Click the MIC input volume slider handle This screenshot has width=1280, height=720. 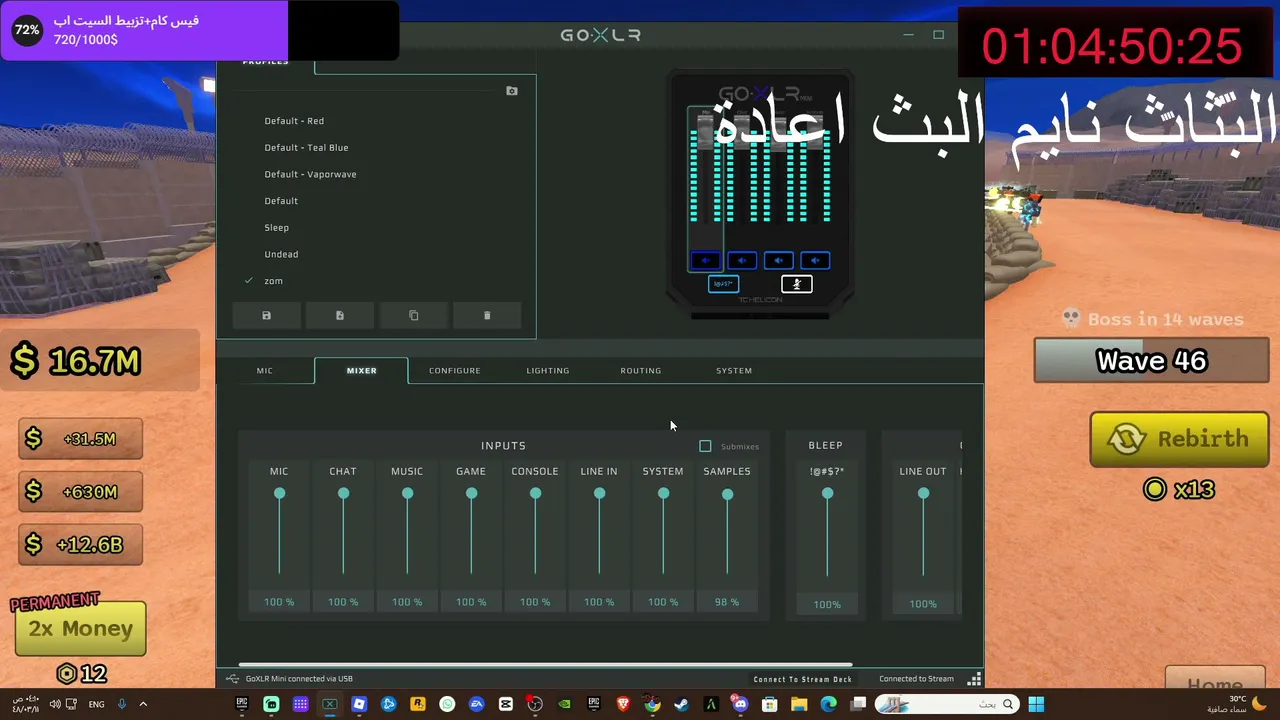(279, 493)
